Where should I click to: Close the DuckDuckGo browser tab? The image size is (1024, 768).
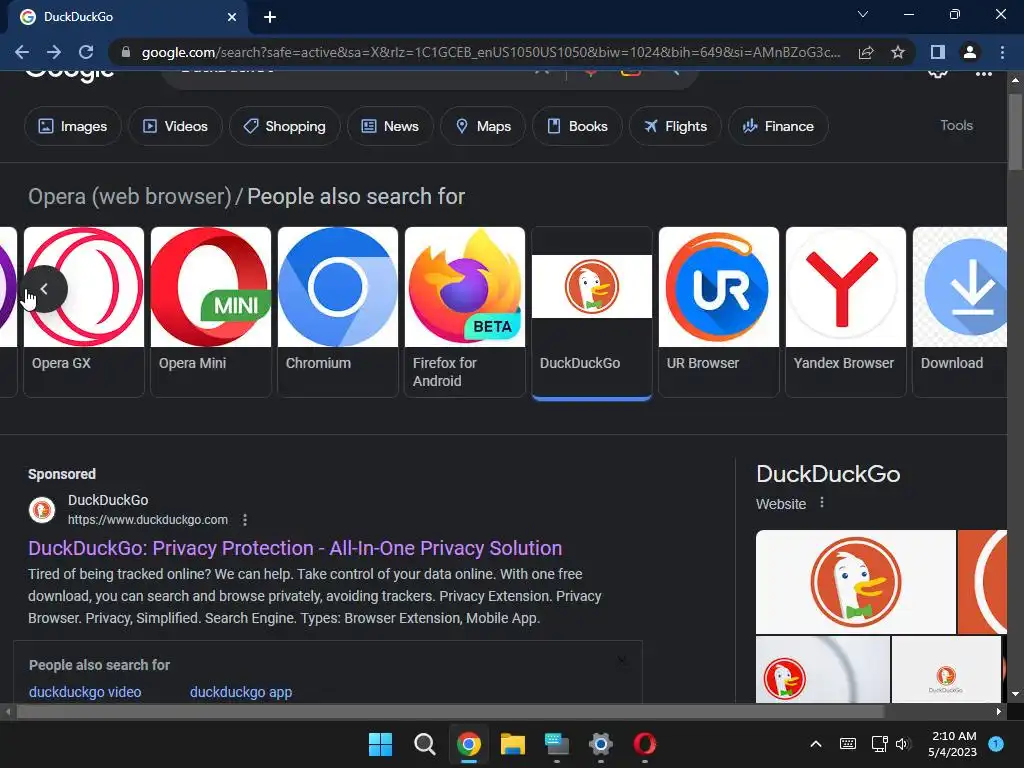pos(232,17)
